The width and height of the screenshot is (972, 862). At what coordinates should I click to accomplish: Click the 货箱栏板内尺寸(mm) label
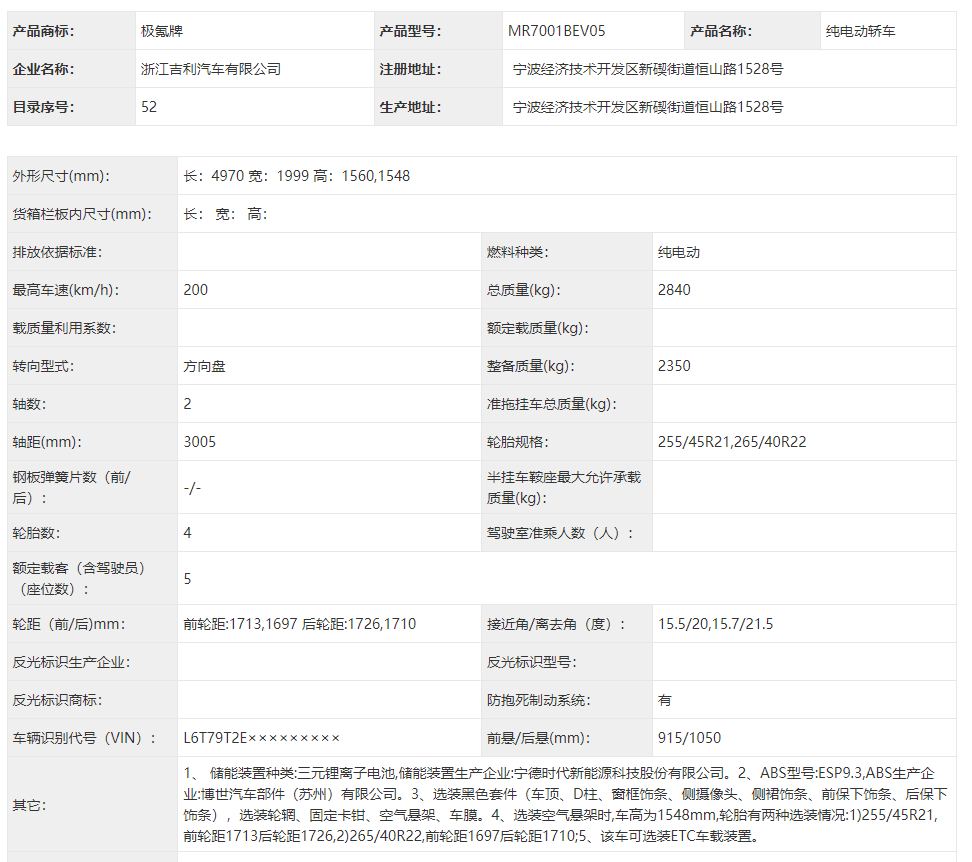coord(82,214)
